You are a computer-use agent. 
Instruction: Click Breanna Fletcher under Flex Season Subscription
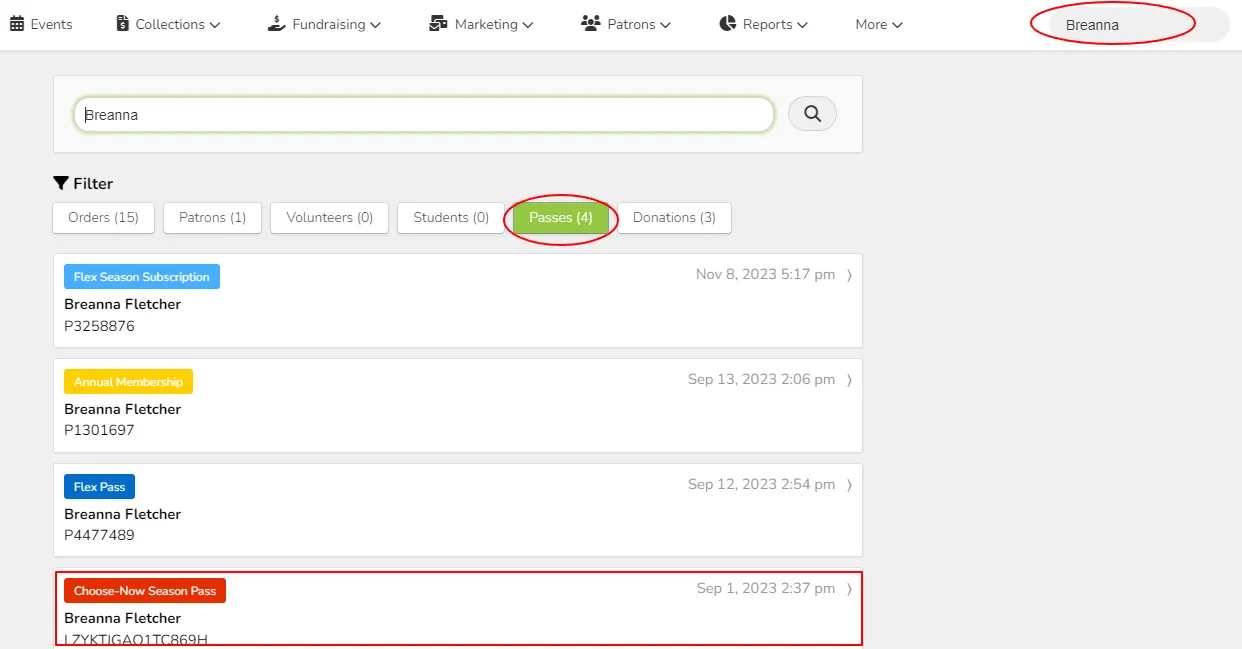[123, 304]
